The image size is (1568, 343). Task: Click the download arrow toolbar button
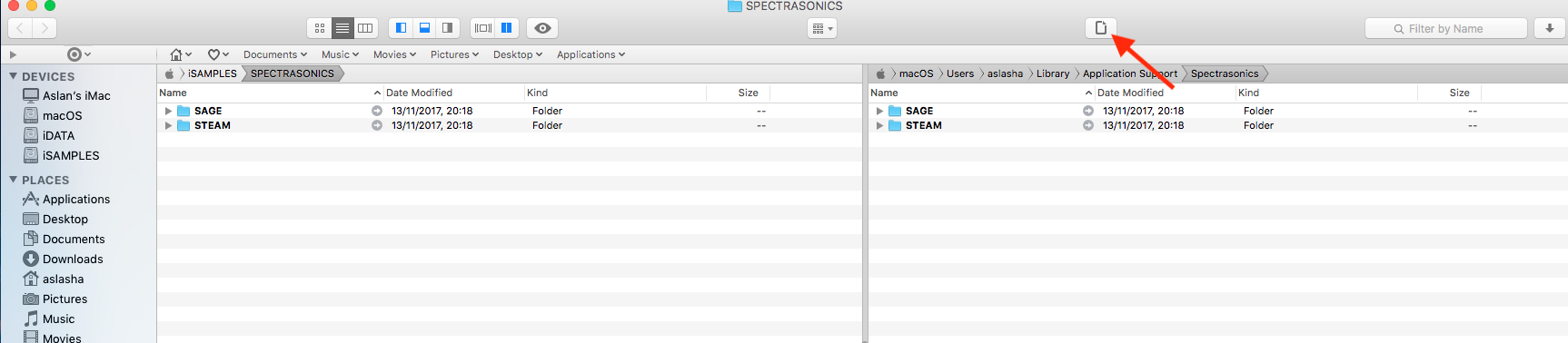pos(1550,28)
